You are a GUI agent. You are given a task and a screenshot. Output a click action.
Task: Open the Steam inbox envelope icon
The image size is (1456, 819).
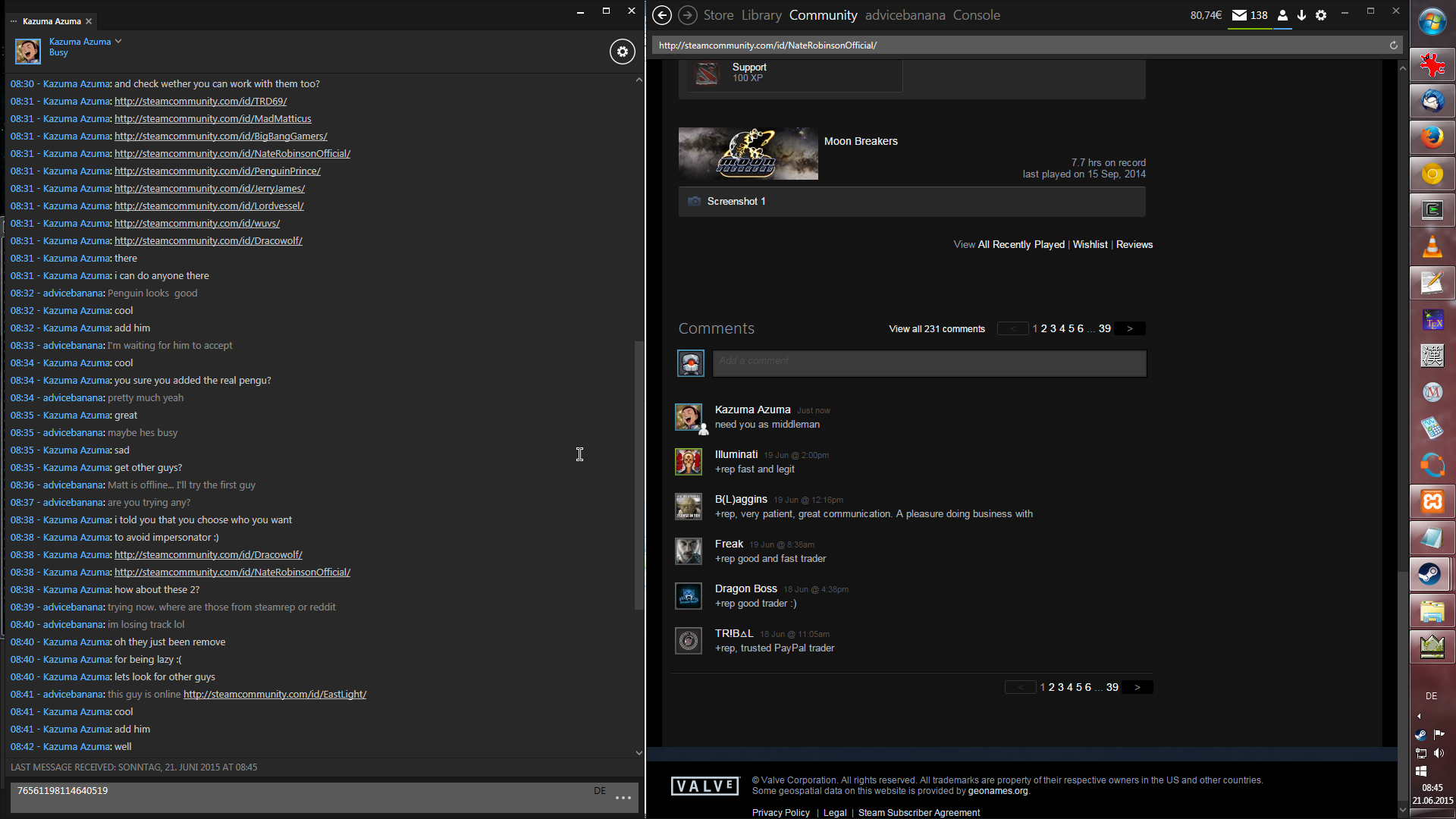point(1239,15)
